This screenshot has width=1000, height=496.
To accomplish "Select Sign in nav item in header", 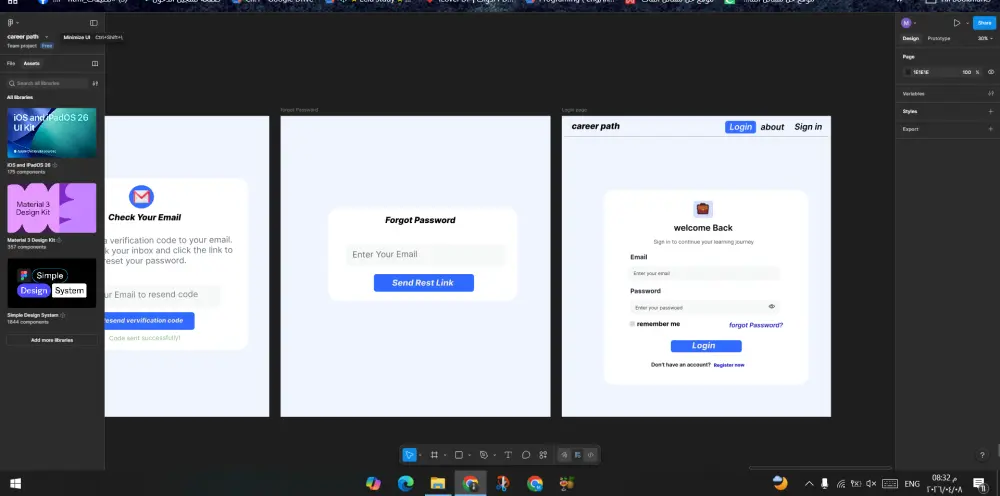I will tap(808, 127).
